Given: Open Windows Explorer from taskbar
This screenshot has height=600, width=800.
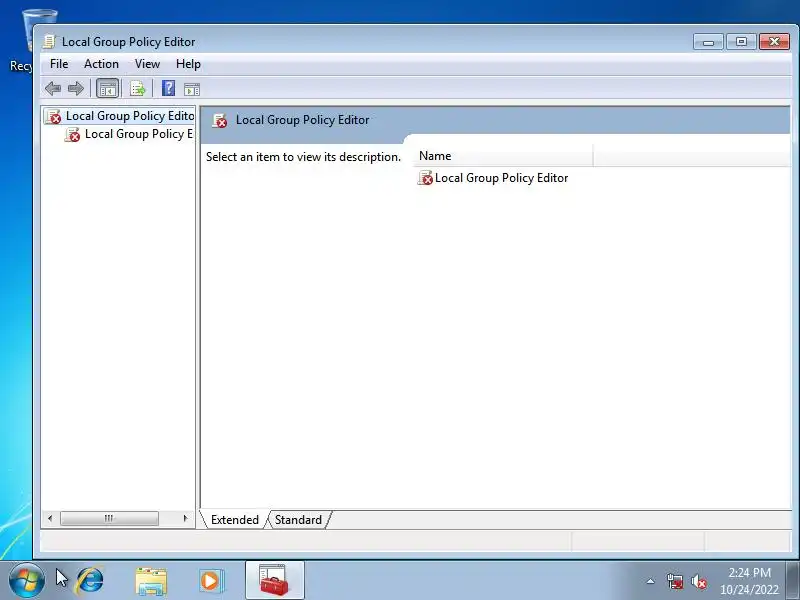Looking at the screenshot, I should click(151, 581).
